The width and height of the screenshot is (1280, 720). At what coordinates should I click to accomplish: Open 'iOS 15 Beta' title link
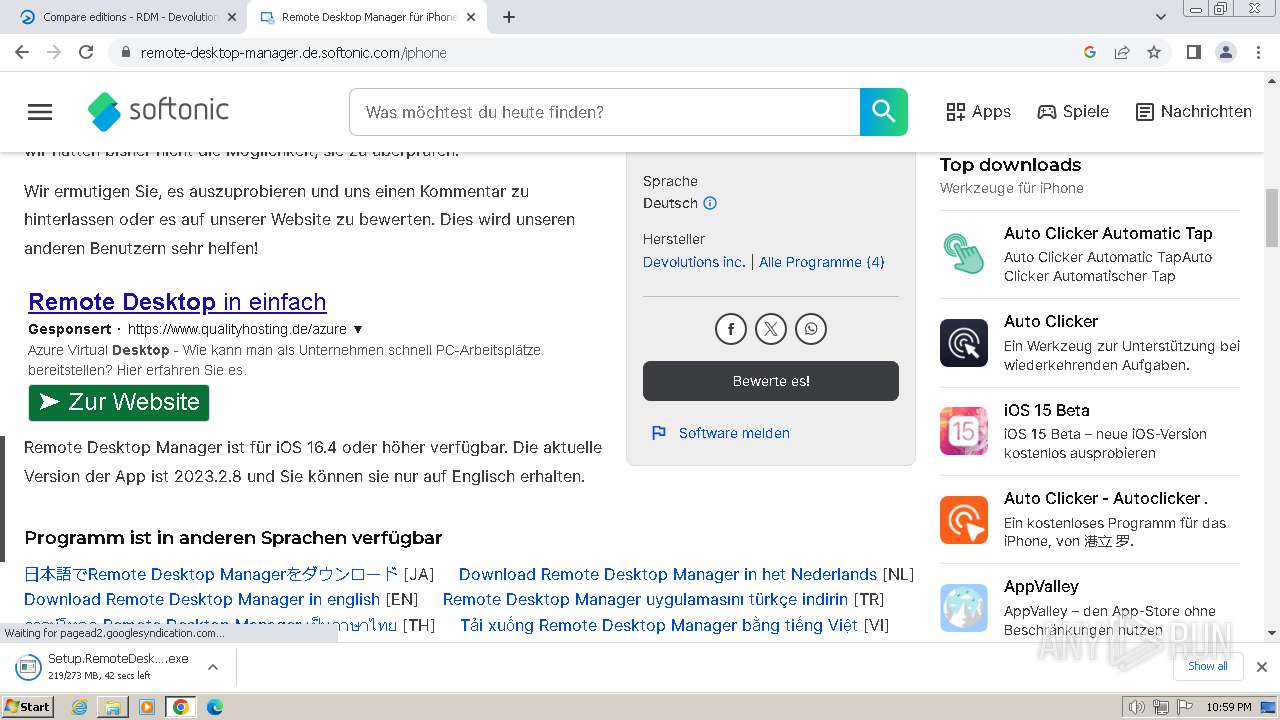1047,410
